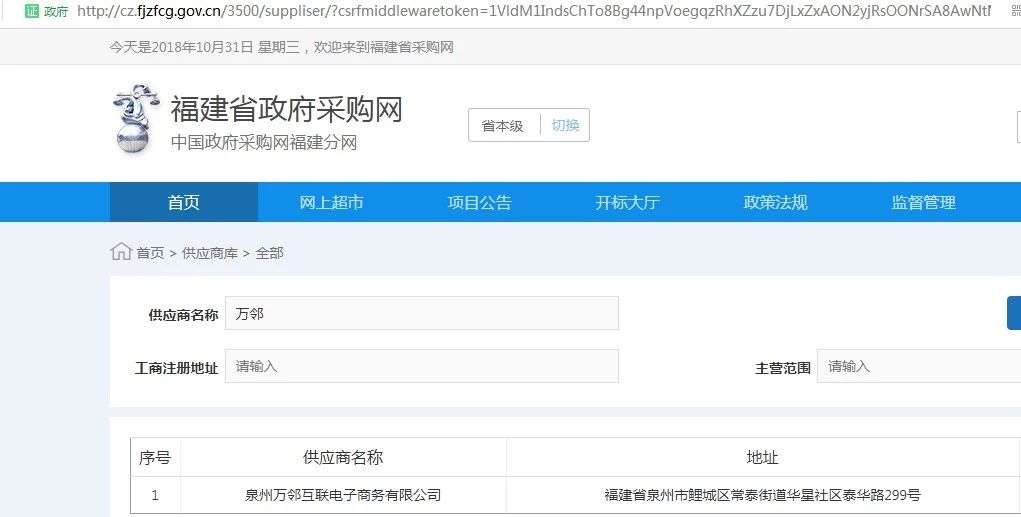Click 供应商库 breadcrumb link
1021x517 pixels.
(210, 253)
